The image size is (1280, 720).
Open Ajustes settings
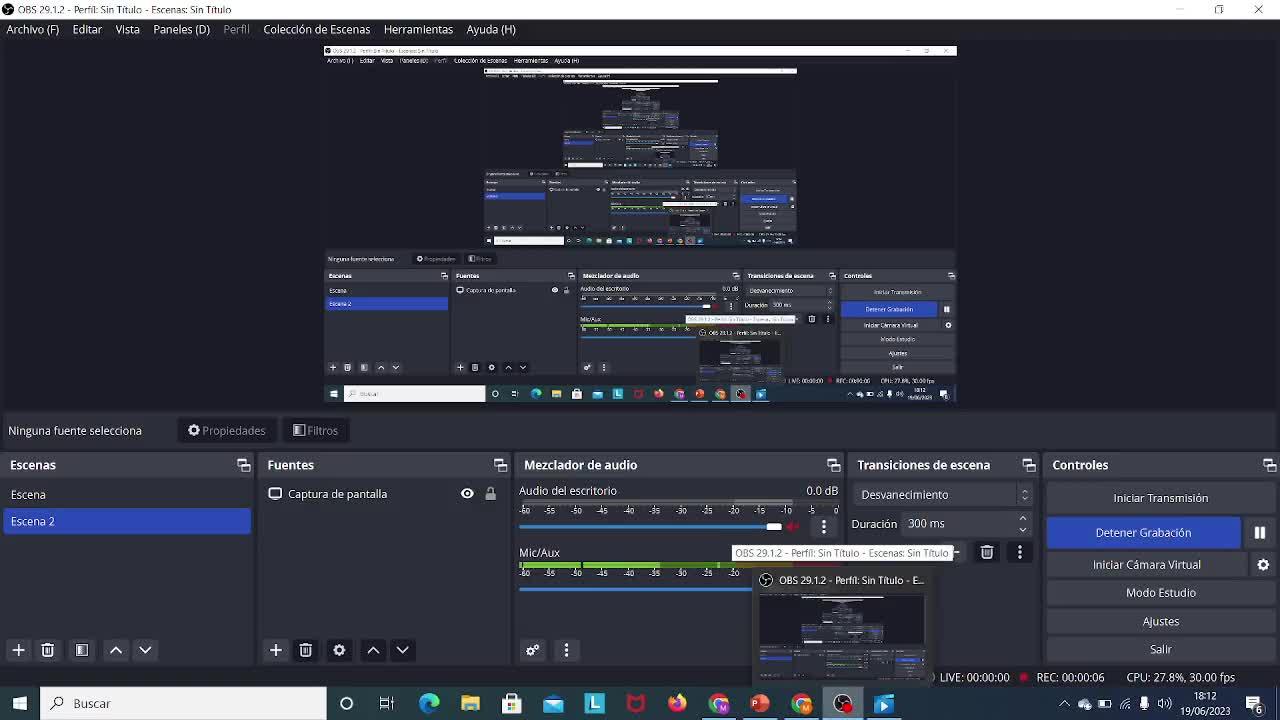tap(1160, 621)
